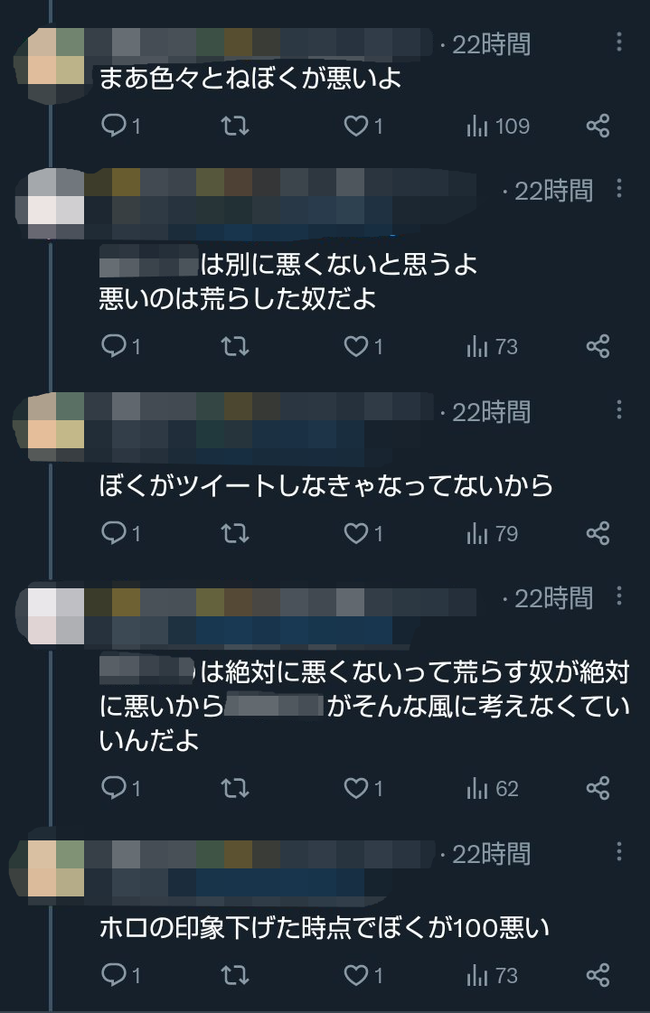Like the tweet with 62 views
The image size is (650, 1013).
[x=363, y=788]
